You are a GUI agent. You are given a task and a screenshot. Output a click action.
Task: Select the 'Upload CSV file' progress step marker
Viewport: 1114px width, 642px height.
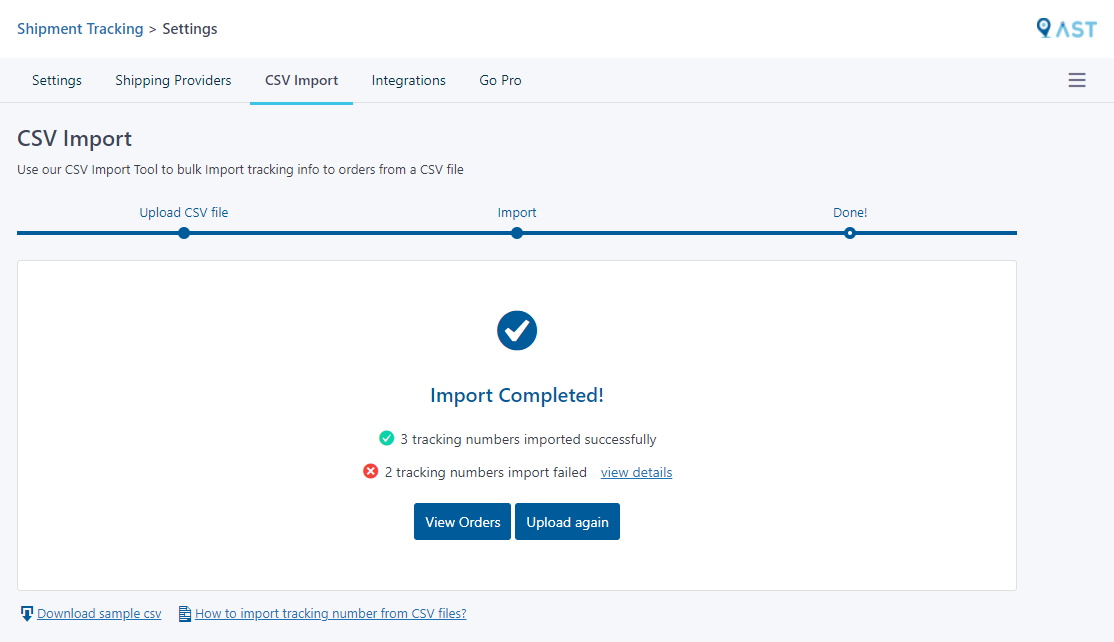(184, 233)
